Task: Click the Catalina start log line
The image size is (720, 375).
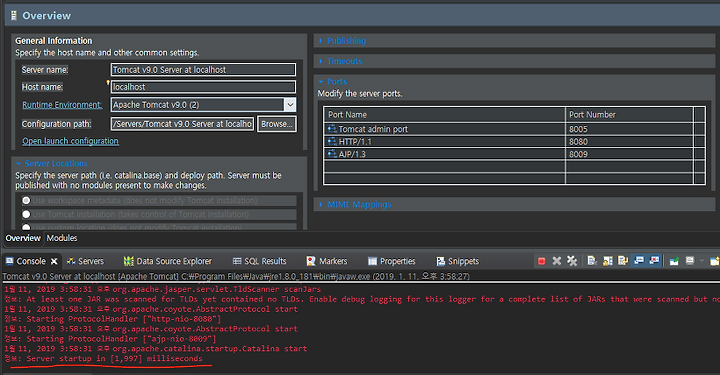Action: click(x=155, y=348)
